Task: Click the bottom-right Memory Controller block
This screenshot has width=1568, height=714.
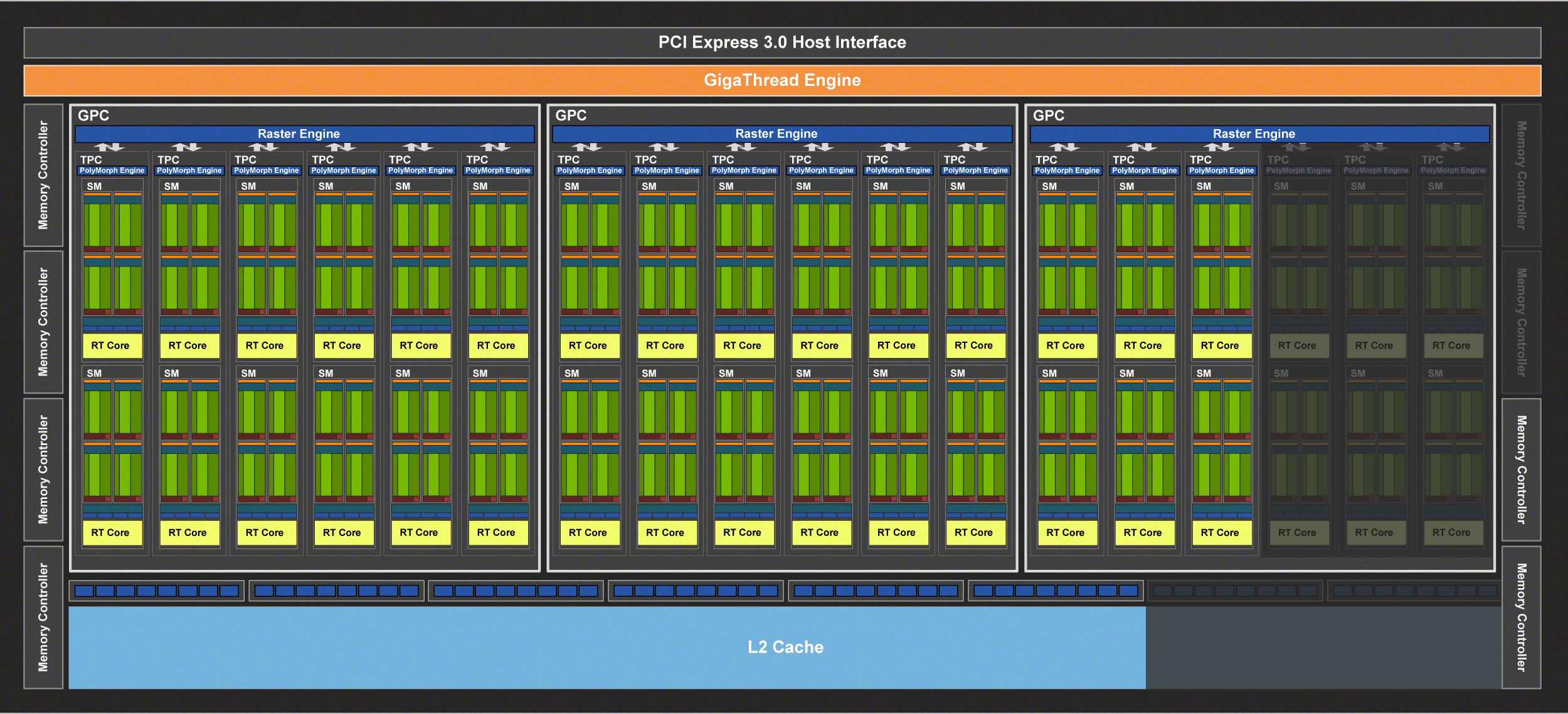Action: [1521, 617]
